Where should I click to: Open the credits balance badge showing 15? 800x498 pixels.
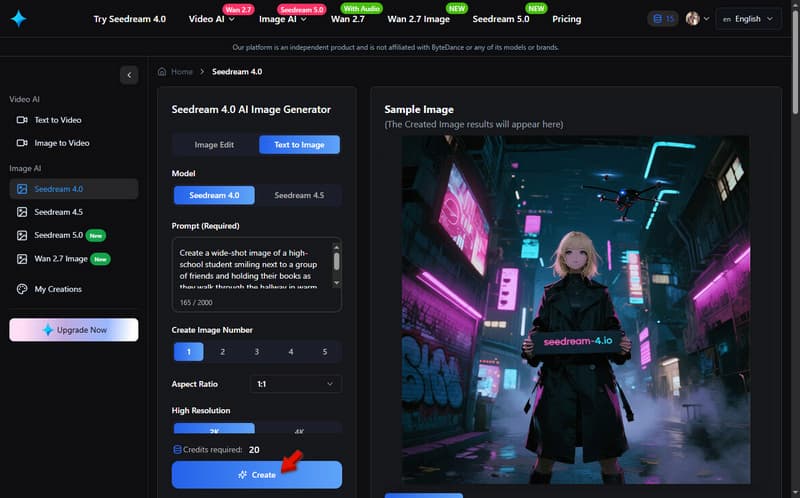[x=663, y=19]
